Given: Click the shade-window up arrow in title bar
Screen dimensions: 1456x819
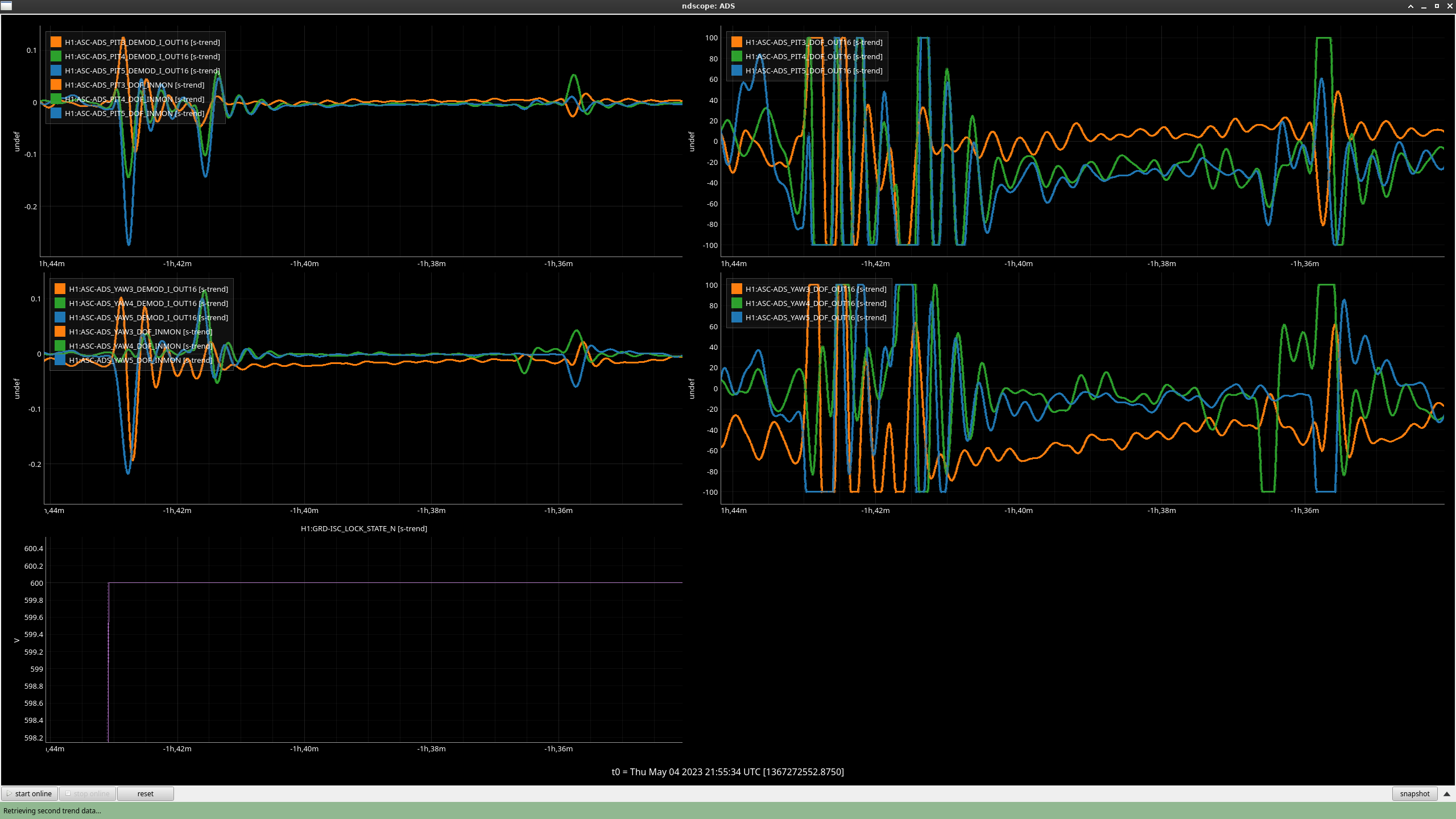Looking at the screenshot, I should tap(1410, 6).
